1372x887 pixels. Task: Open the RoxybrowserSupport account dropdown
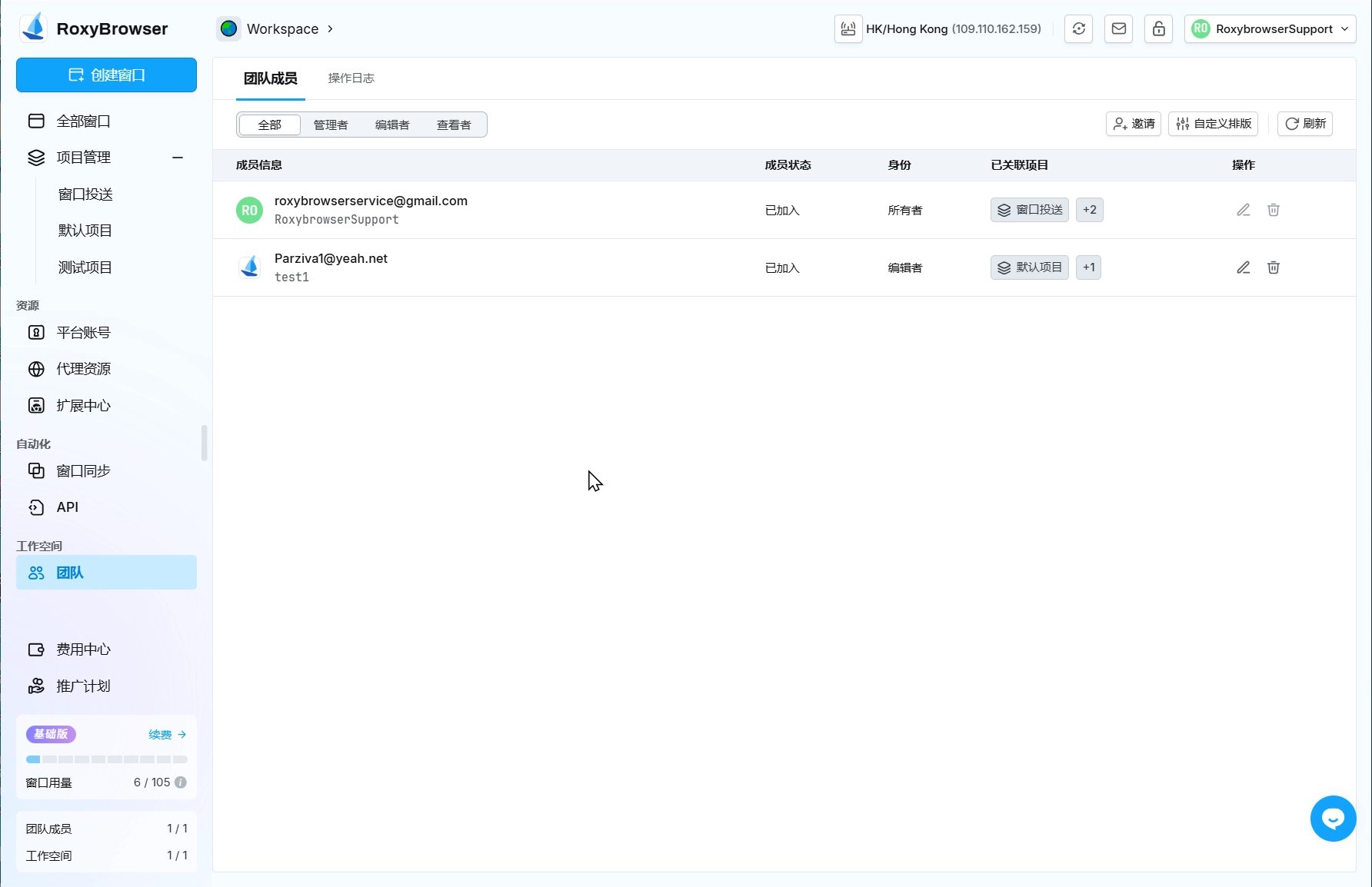[x=1270, y=29]
